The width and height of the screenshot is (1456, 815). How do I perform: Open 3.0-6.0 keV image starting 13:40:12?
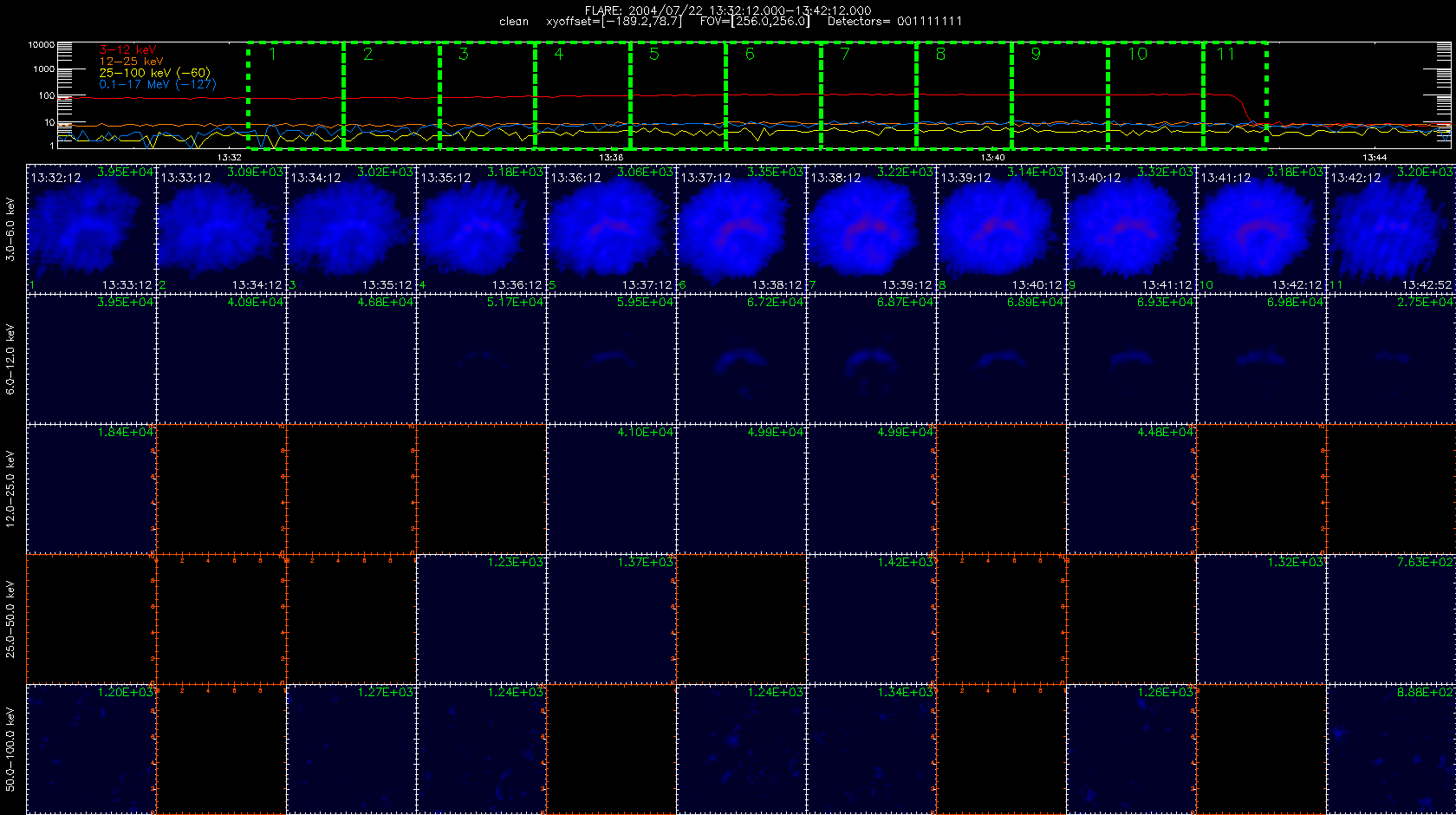click(x=1131, y=229)
